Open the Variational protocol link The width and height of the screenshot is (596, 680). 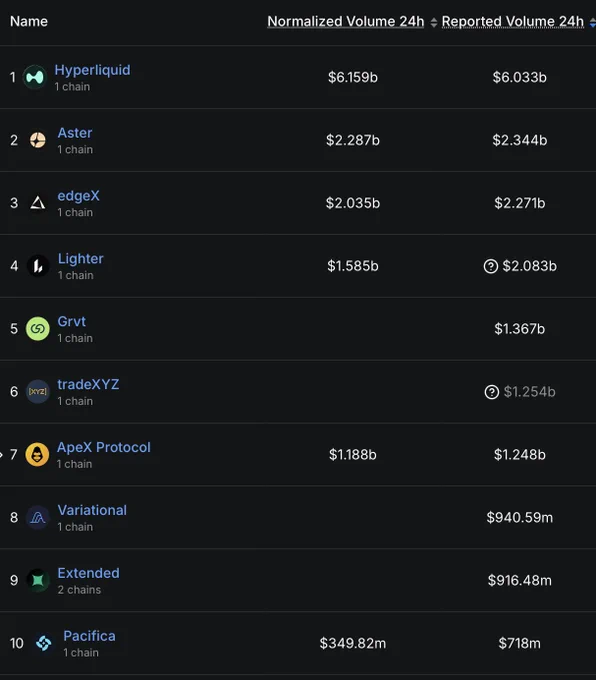pyautogui.click(x=92, y=510)
